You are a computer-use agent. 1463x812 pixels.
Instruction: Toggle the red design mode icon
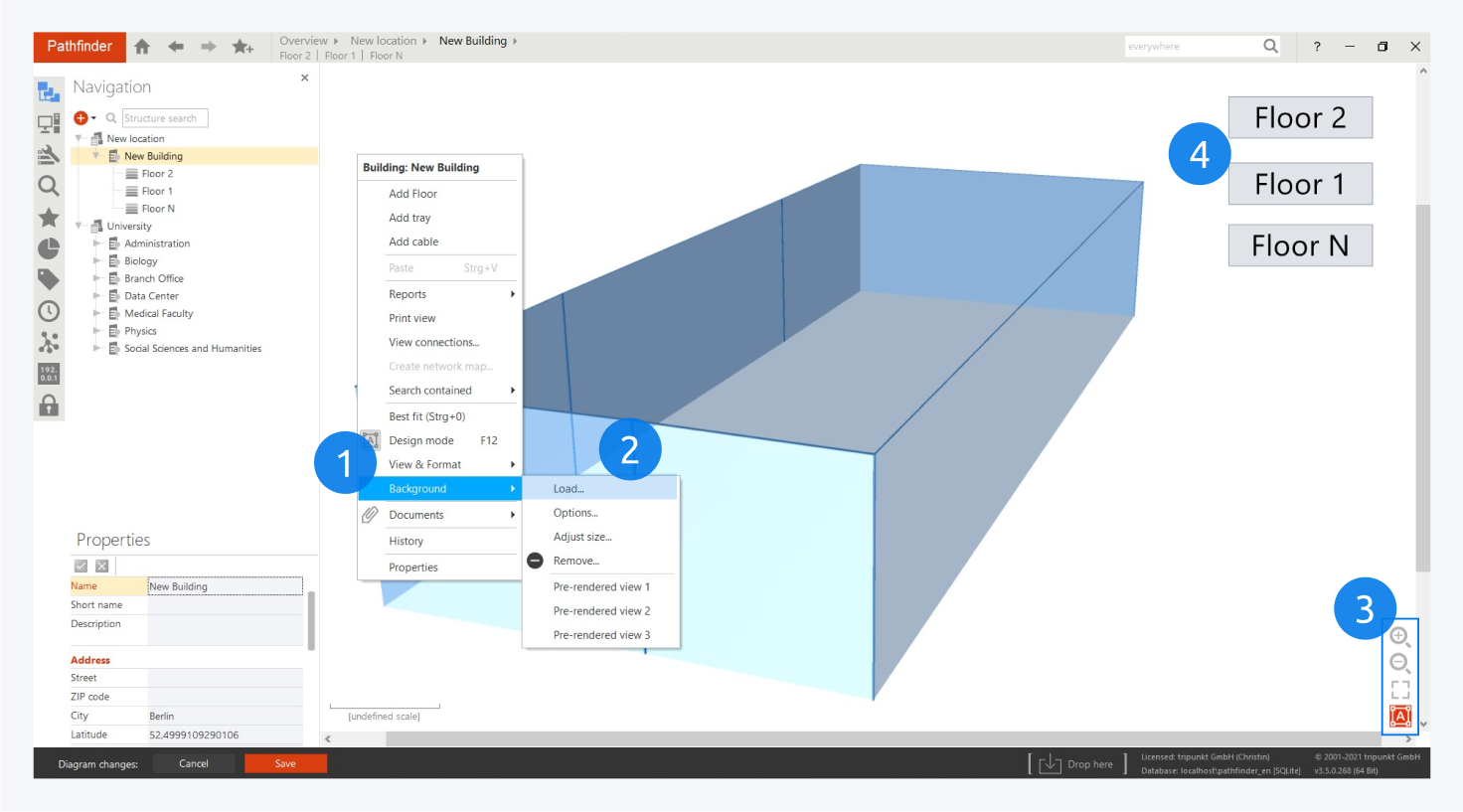click(1400, 716)
